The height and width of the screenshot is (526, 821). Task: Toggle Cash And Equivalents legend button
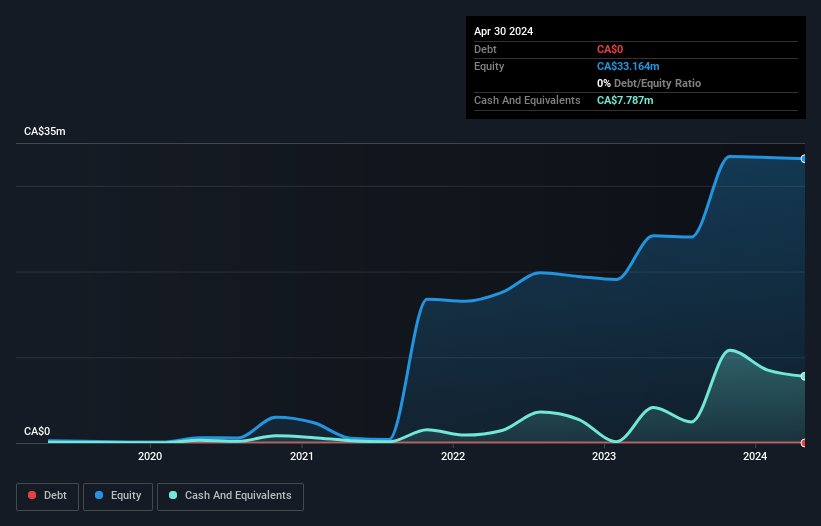[x=230, y=496]
